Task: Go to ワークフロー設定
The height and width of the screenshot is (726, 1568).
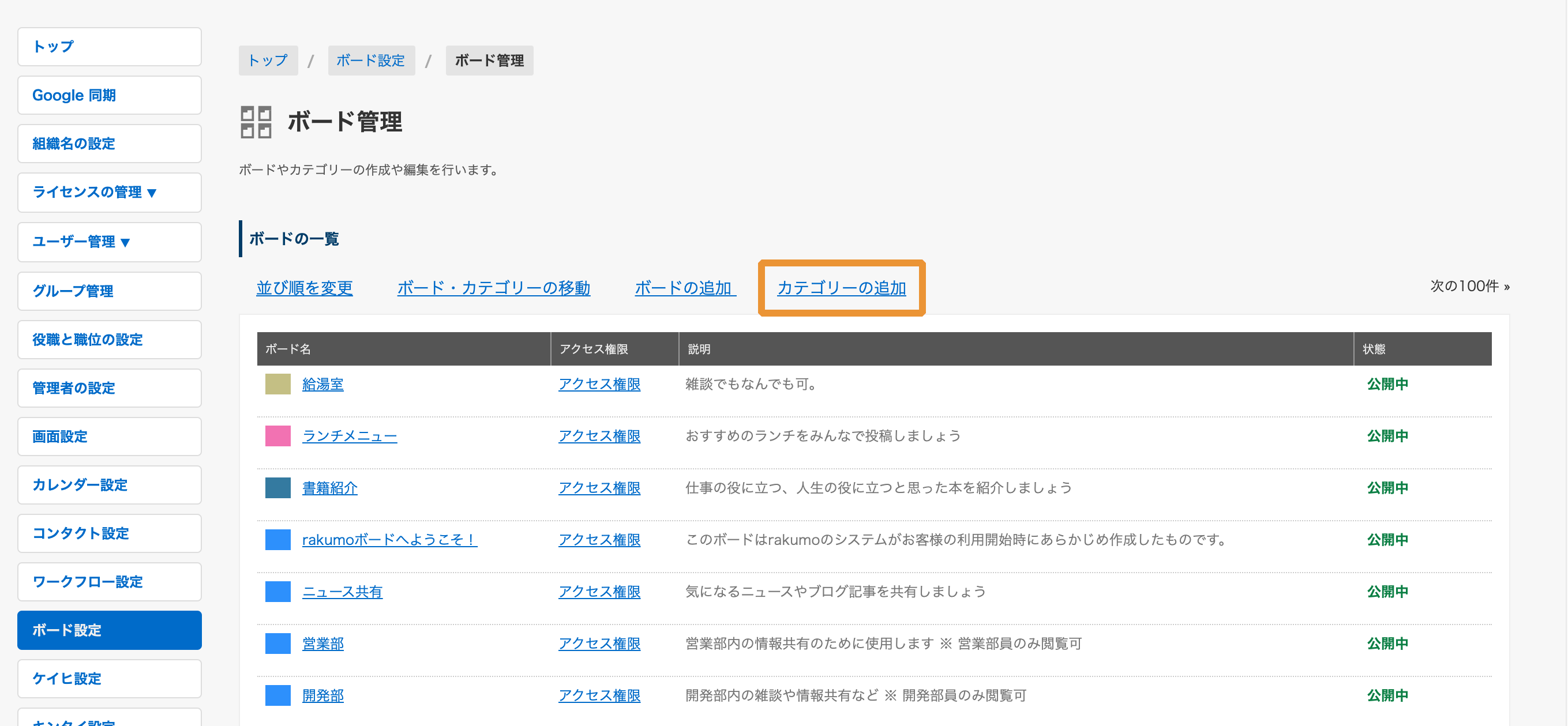Action: (x=110, y=582)
